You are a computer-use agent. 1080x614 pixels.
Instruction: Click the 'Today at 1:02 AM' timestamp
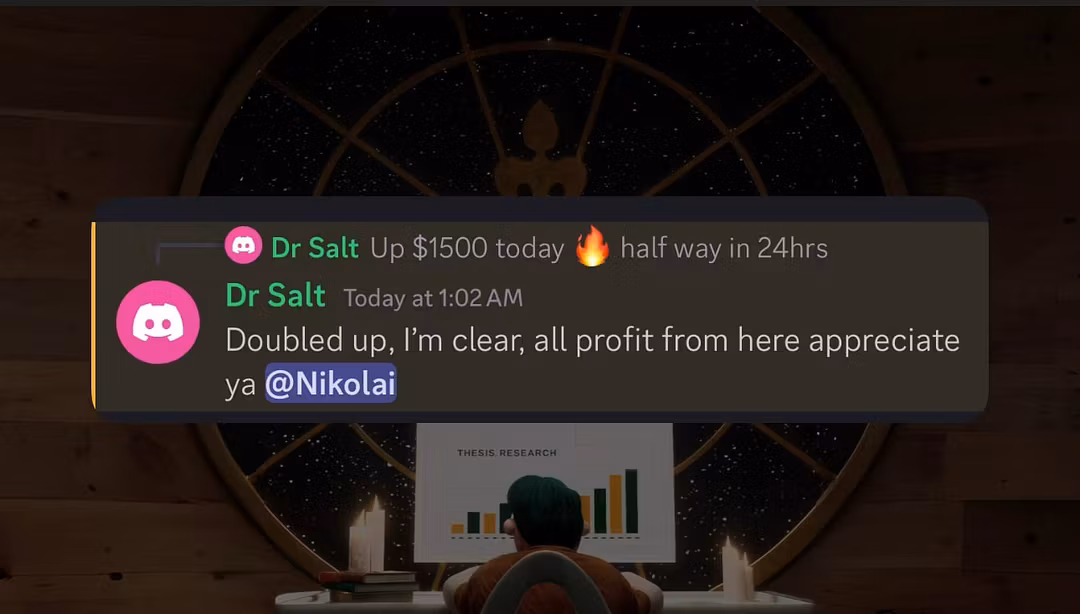coord(433,298)
